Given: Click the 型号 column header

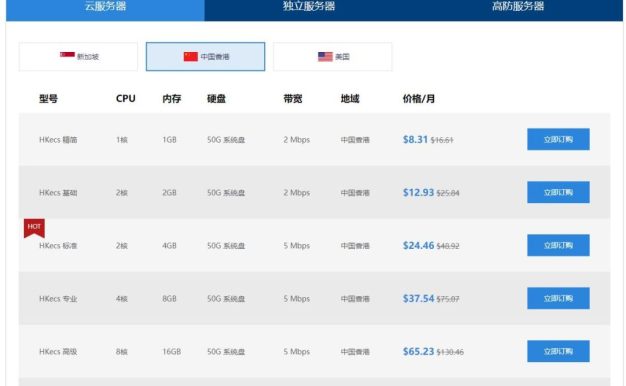Looking at the screenshot, I should pyautogui.click(x=48, y=99).
